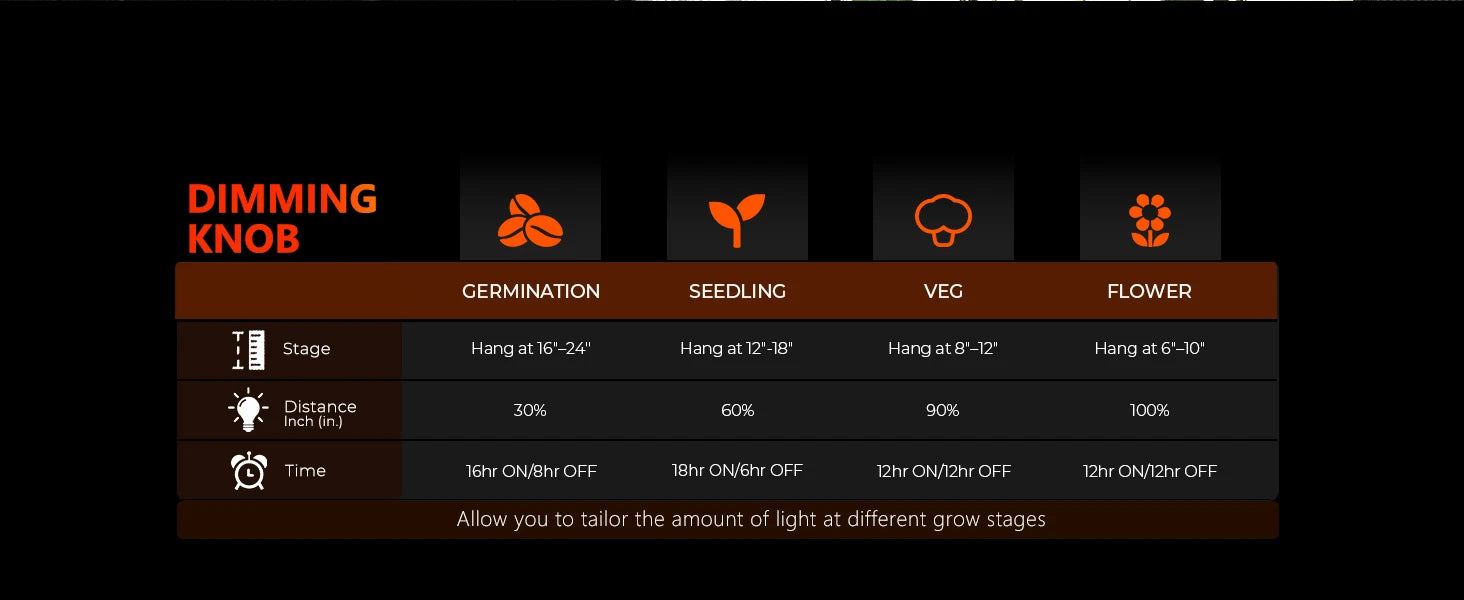Select the veg plant outline icon
Image resolution: width=1464 pixels, height=600 pixels.
[x=943, y=221]
